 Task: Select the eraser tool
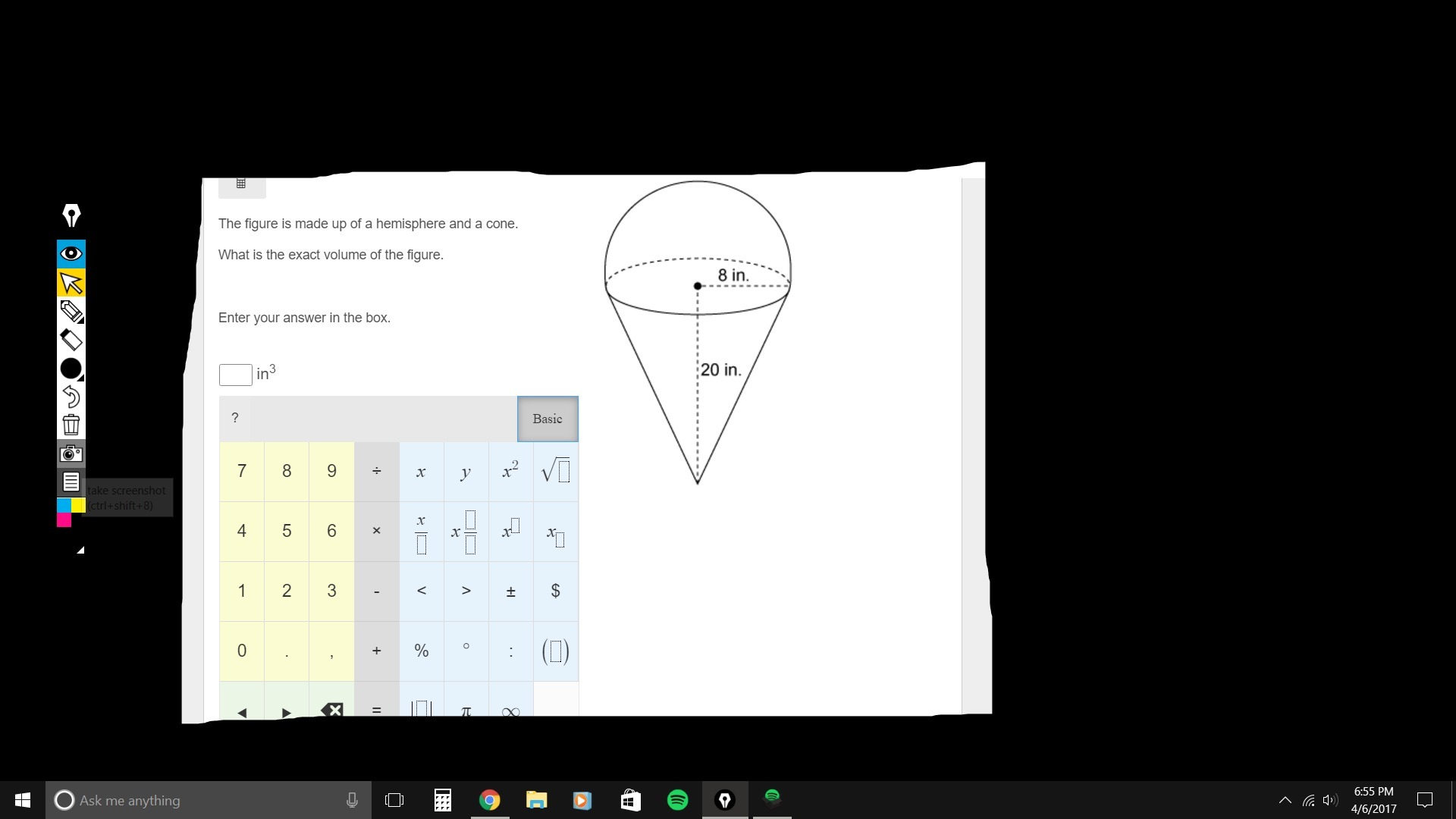click(71, 340)
